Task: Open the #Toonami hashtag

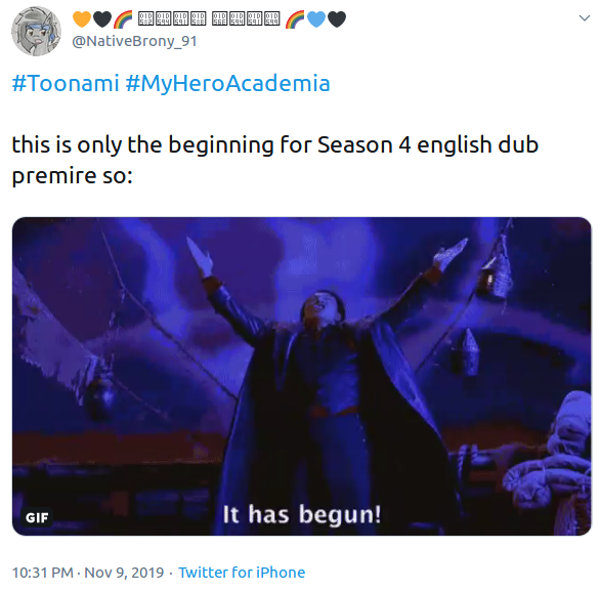Action: tap(65, 83)
